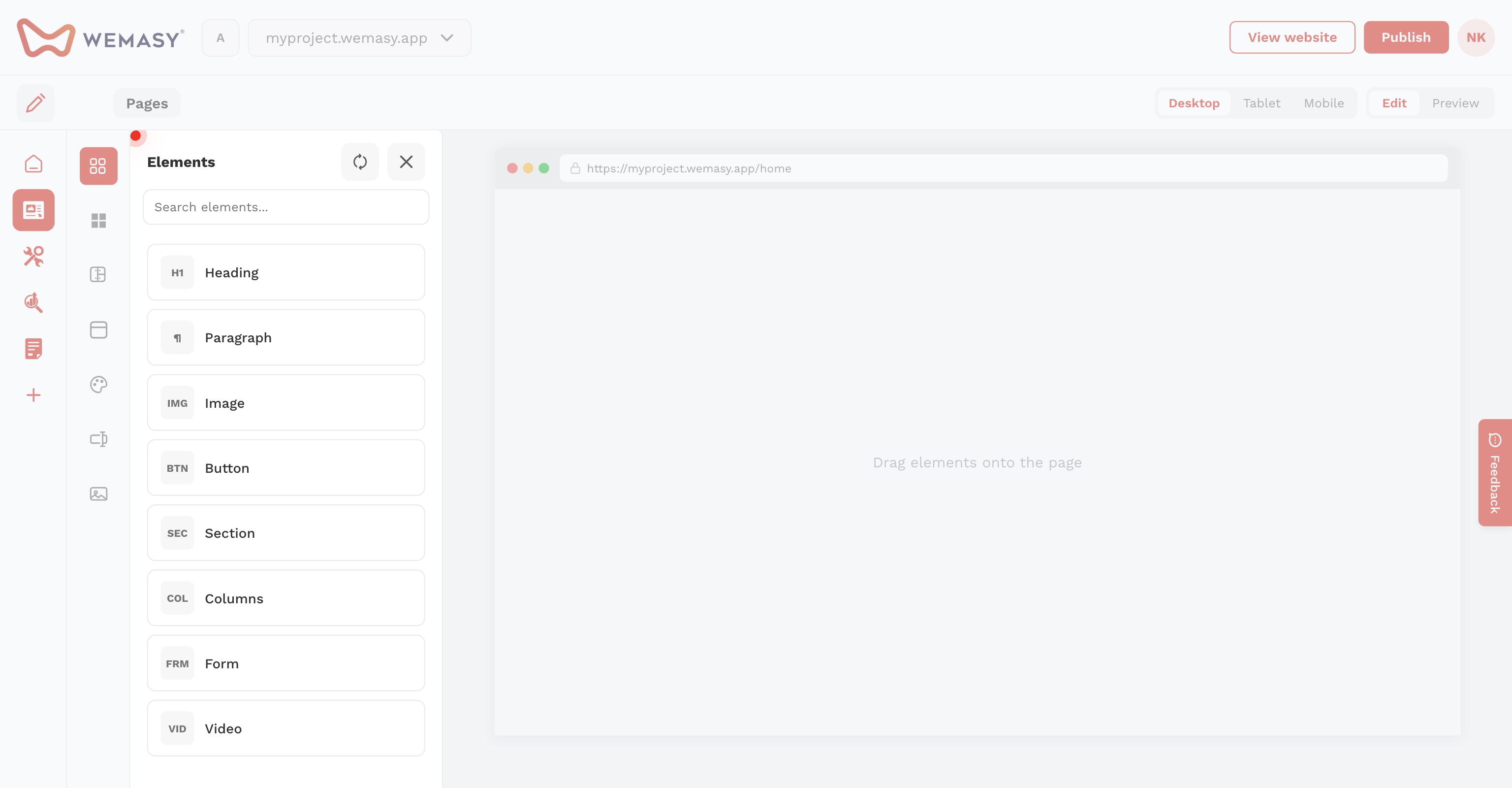Open the window header panel icon

click(x=98, y=330)
